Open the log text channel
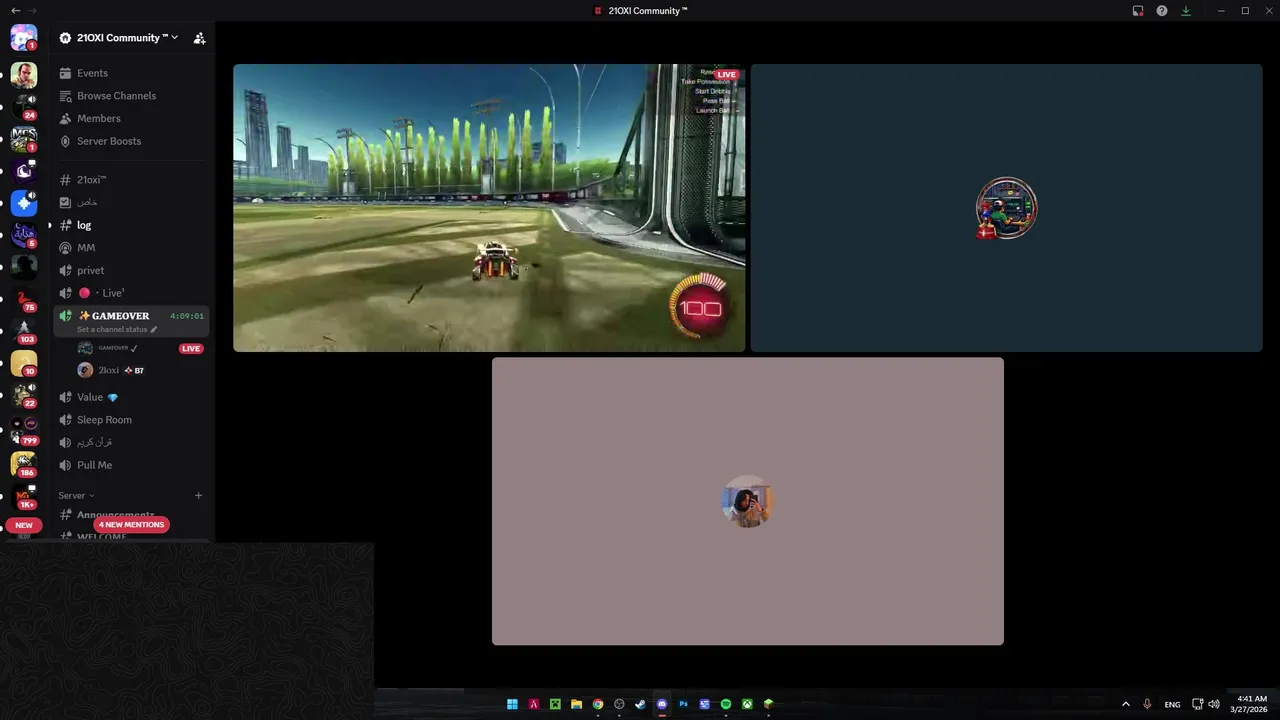 pos(131,225)
